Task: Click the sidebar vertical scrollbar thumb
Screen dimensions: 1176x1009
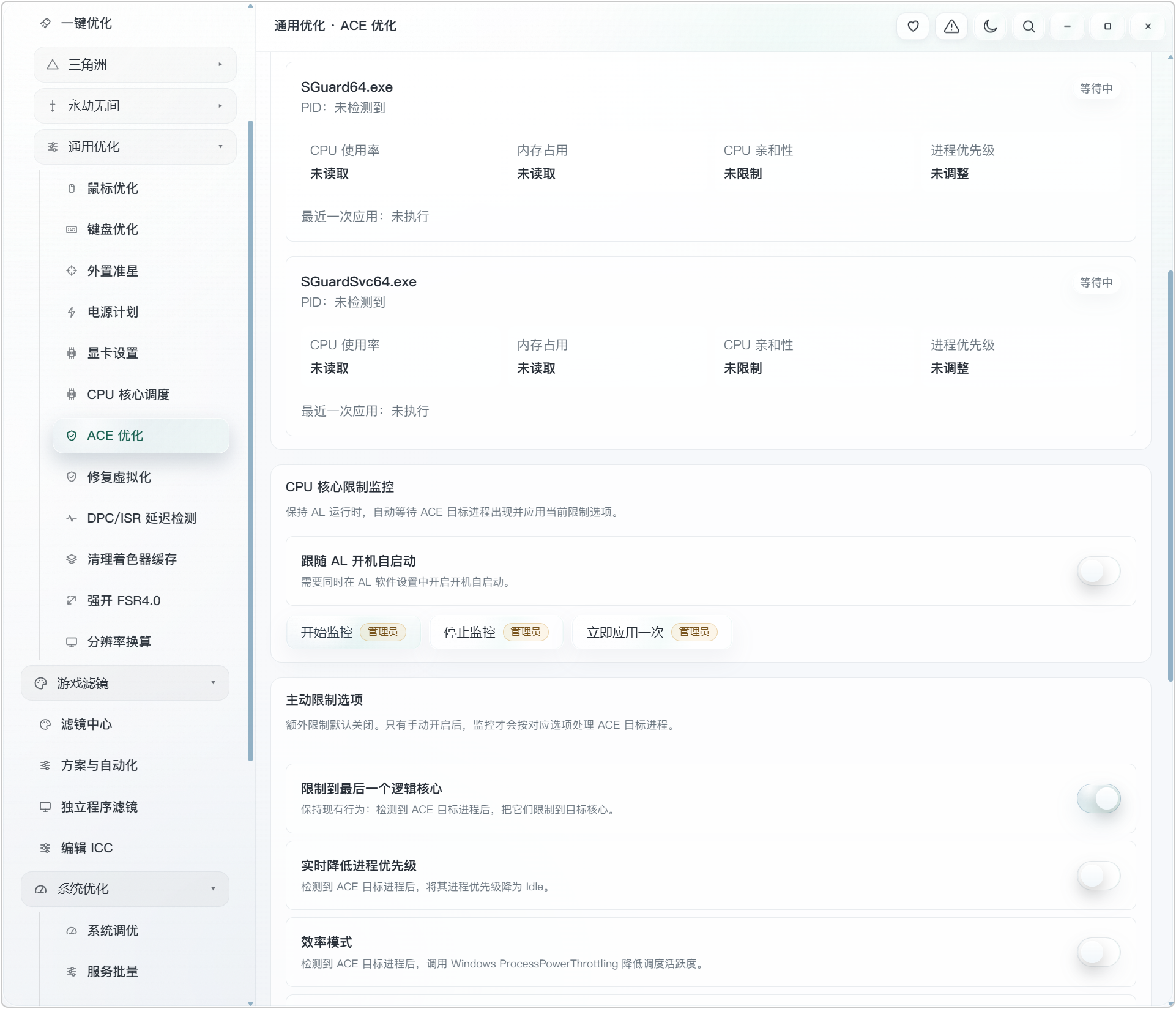Action: click(250, 441)
